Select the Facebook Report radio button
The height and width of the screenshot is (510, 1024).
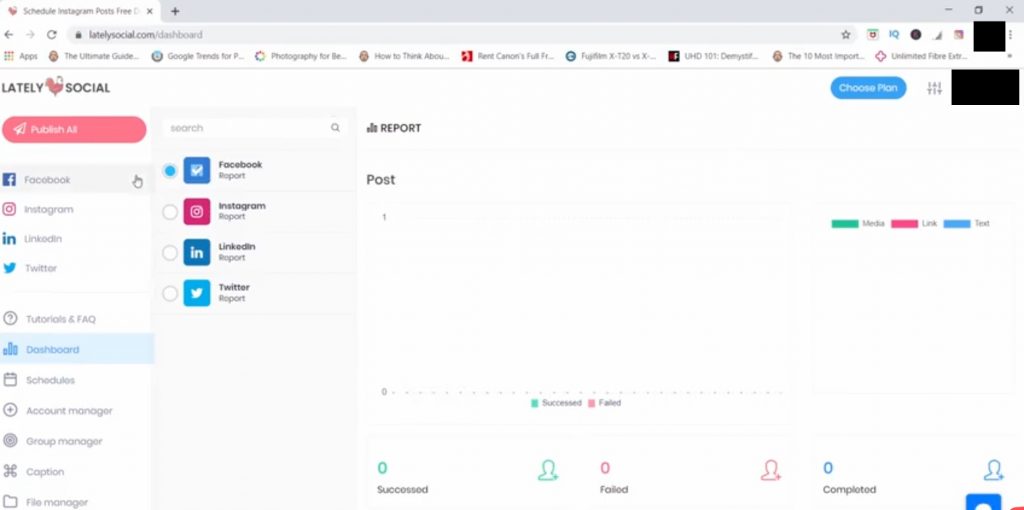tap(170, 171)
